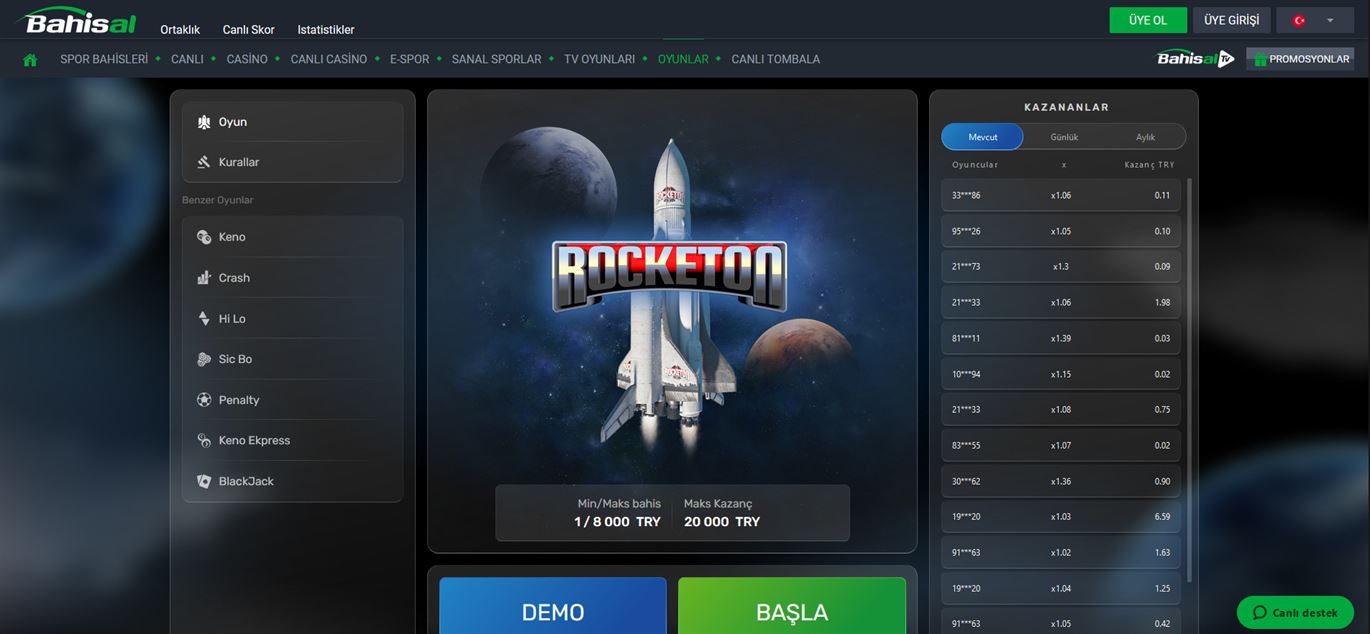Click the Hi Lo arrows icon
Image resolution: width=1370 pixels, height=634 pixels.
click(204, 319)
